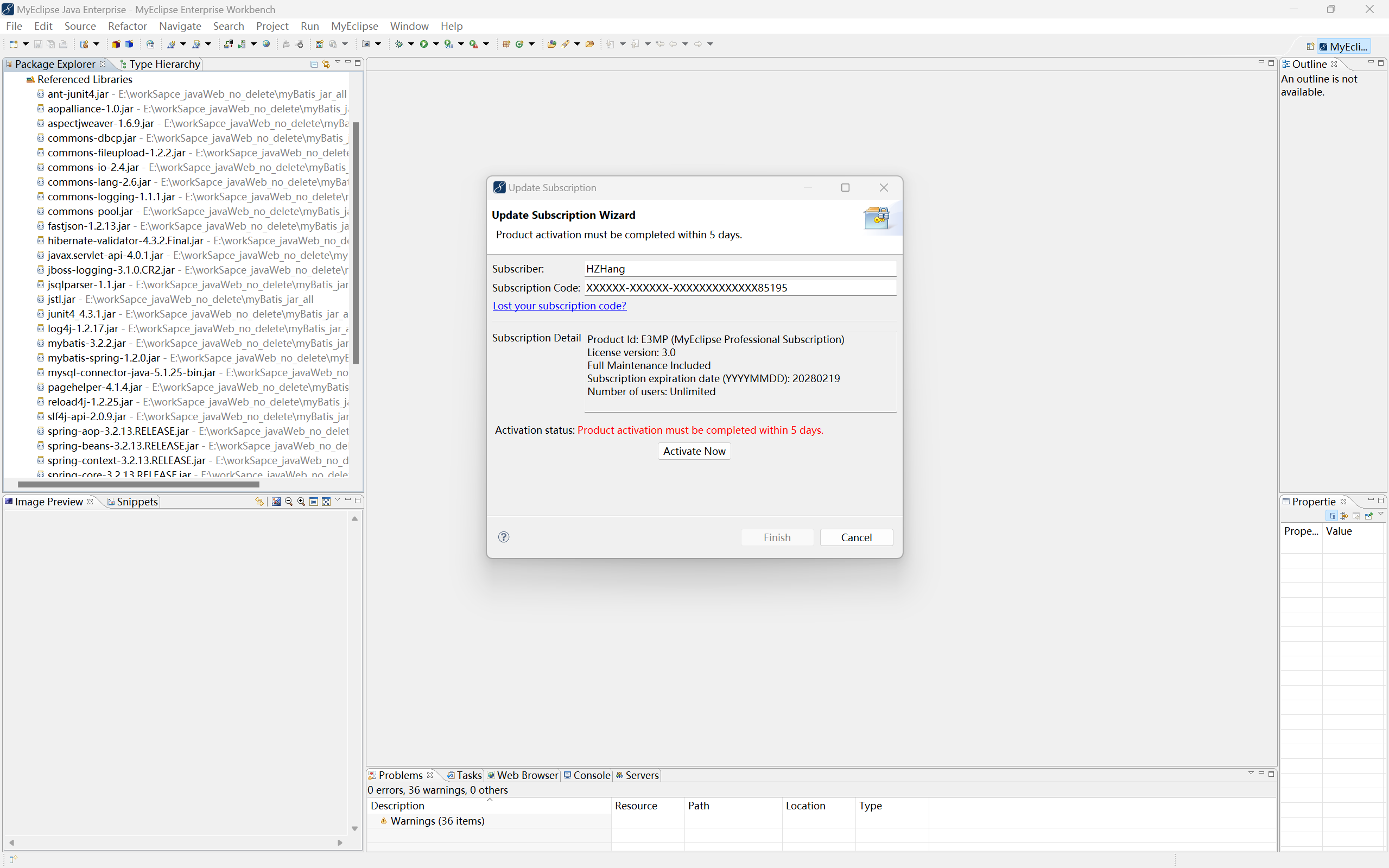Click the Open Task toolbar icon
1389x868 pixels.
589,44
